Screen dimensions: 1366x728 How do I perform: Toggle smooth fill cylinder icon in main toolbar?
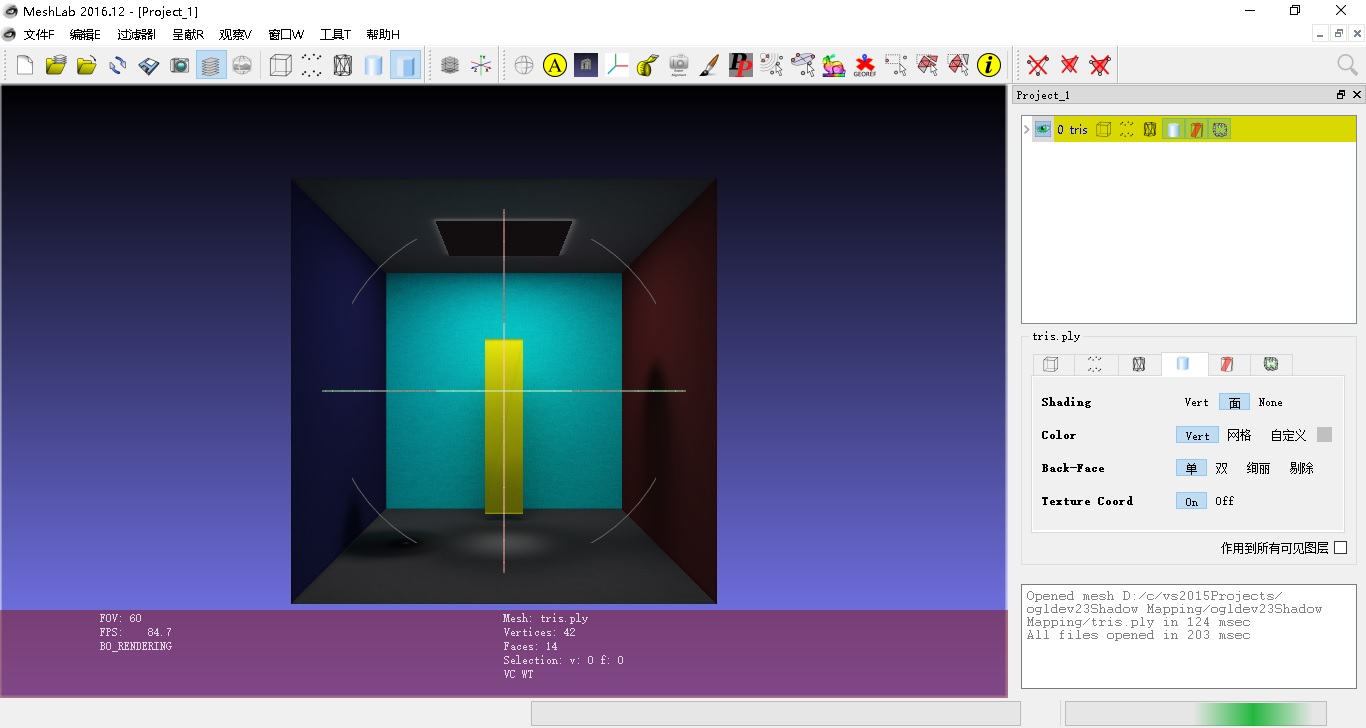[x=374, y=66]
